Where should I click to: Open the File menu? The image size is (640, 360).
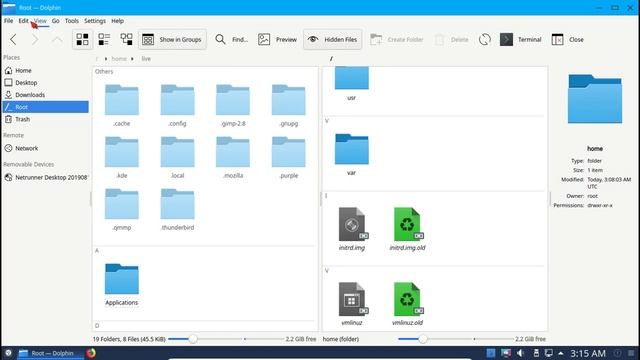(x=9, y=21)
